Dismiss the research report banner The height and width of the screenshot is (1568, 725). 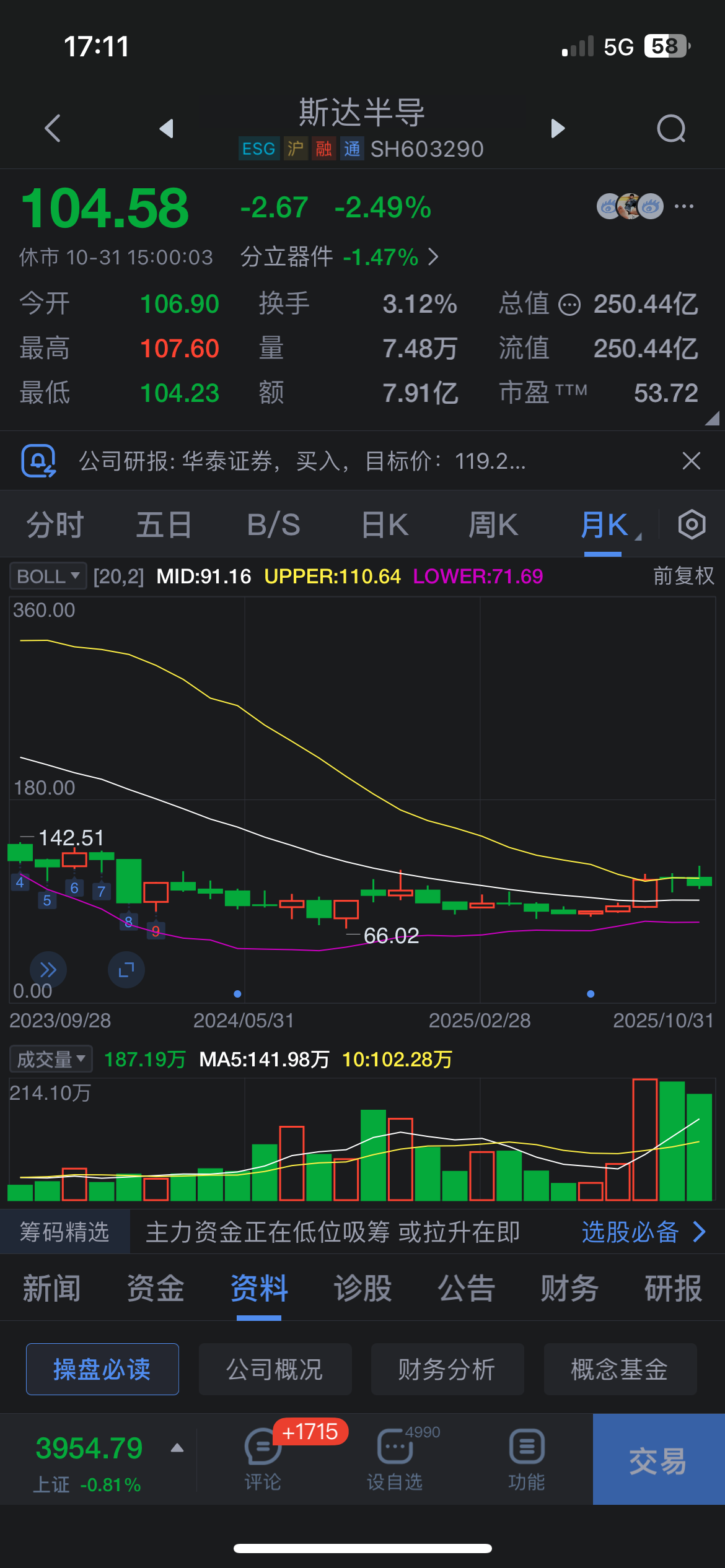click(692, 461)
